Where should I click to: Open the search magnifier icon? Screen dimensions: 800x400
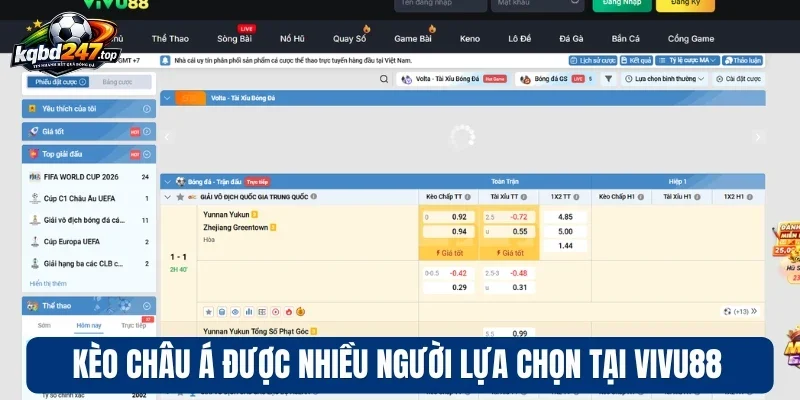[x=384, y=79]
